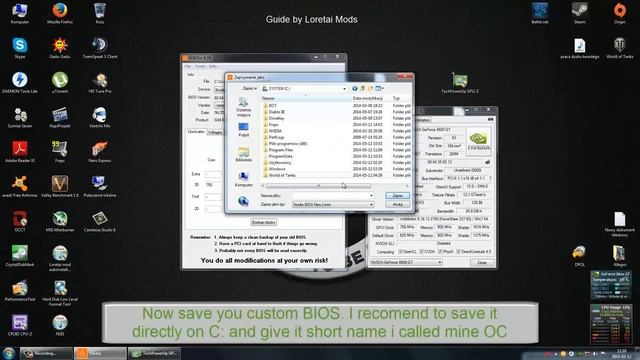
Task: Open the File menu in NiBiTor
Action: click(x=187, y=66)
